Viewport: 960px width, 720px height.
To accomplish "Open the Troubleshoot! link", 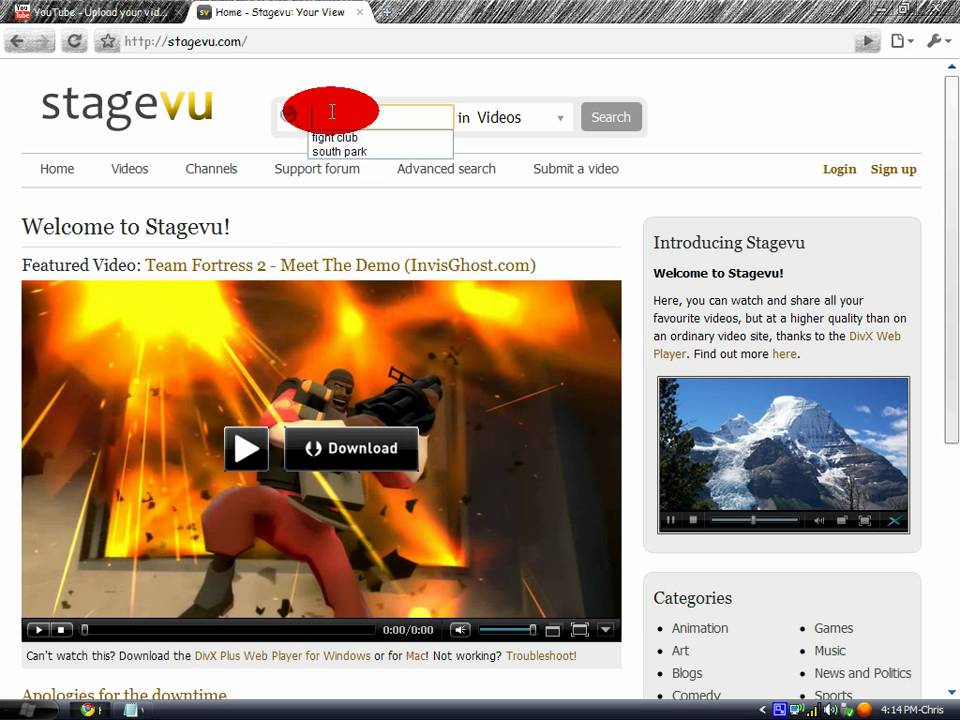I will point(541,656).
